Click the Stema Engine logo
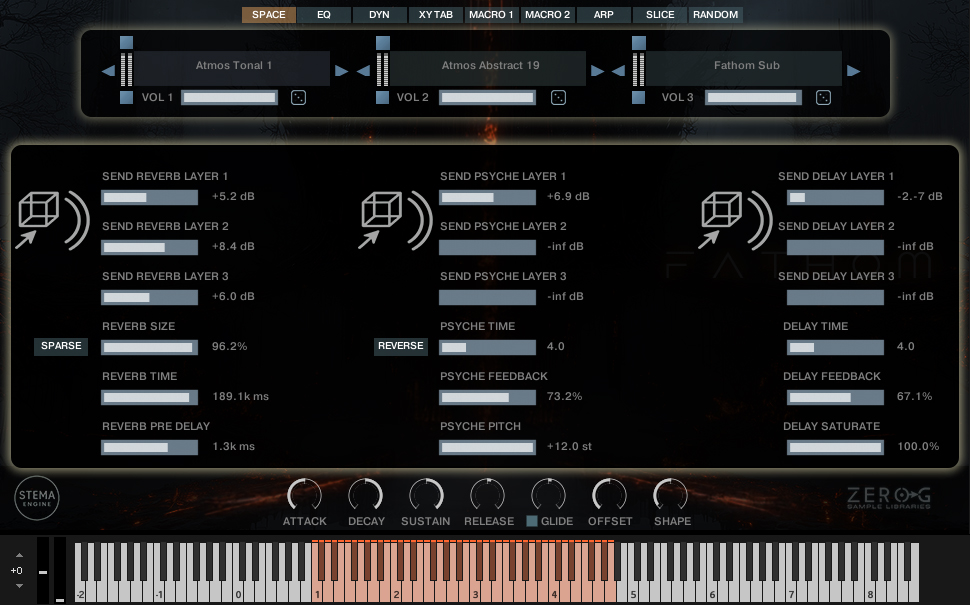 (x=37, y=498)
